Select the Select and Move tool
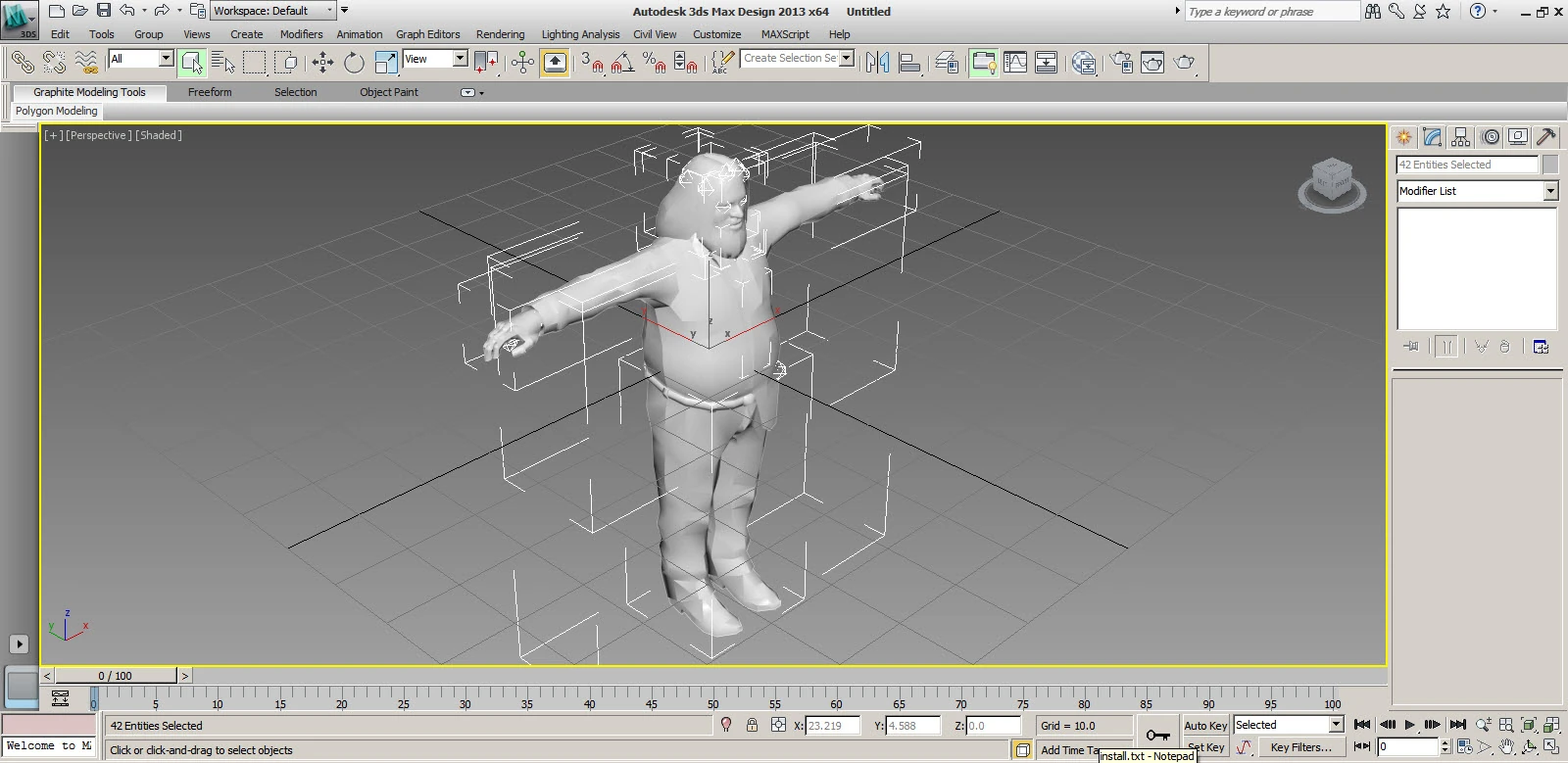Image resolution: width=1568 pixels, height=763 pixels. click(322, 63)
